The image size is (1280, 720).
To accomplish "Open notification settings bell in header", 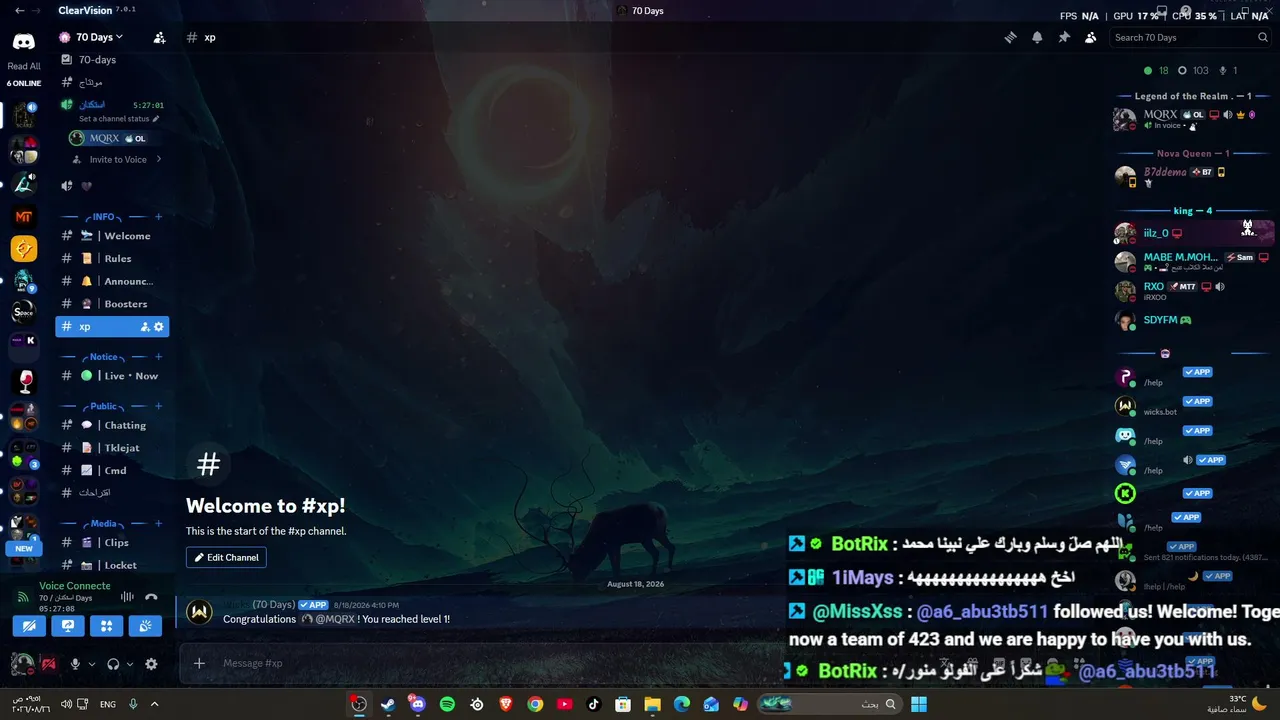I will coord(1037,37).
